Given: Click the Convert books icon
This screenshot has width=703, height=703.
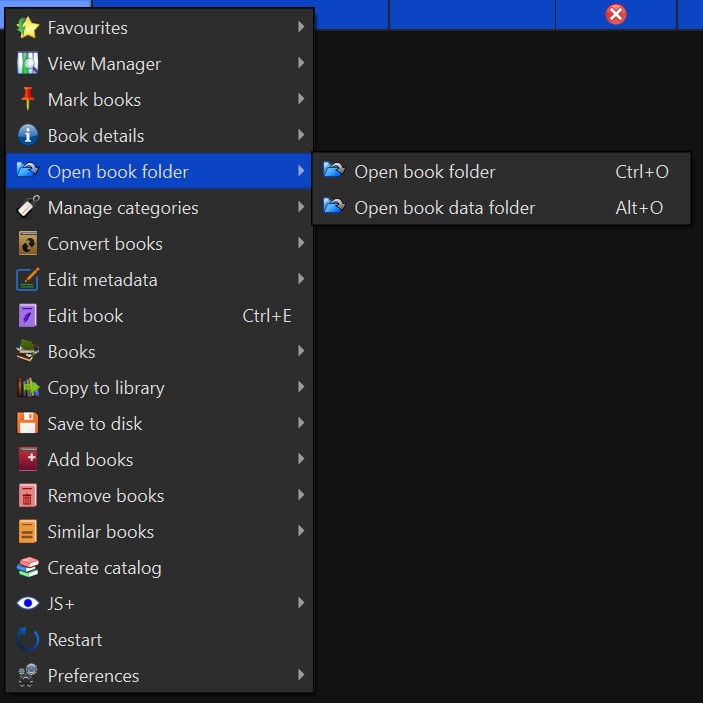Looking at the screenshot, I should tap(28, 244).
